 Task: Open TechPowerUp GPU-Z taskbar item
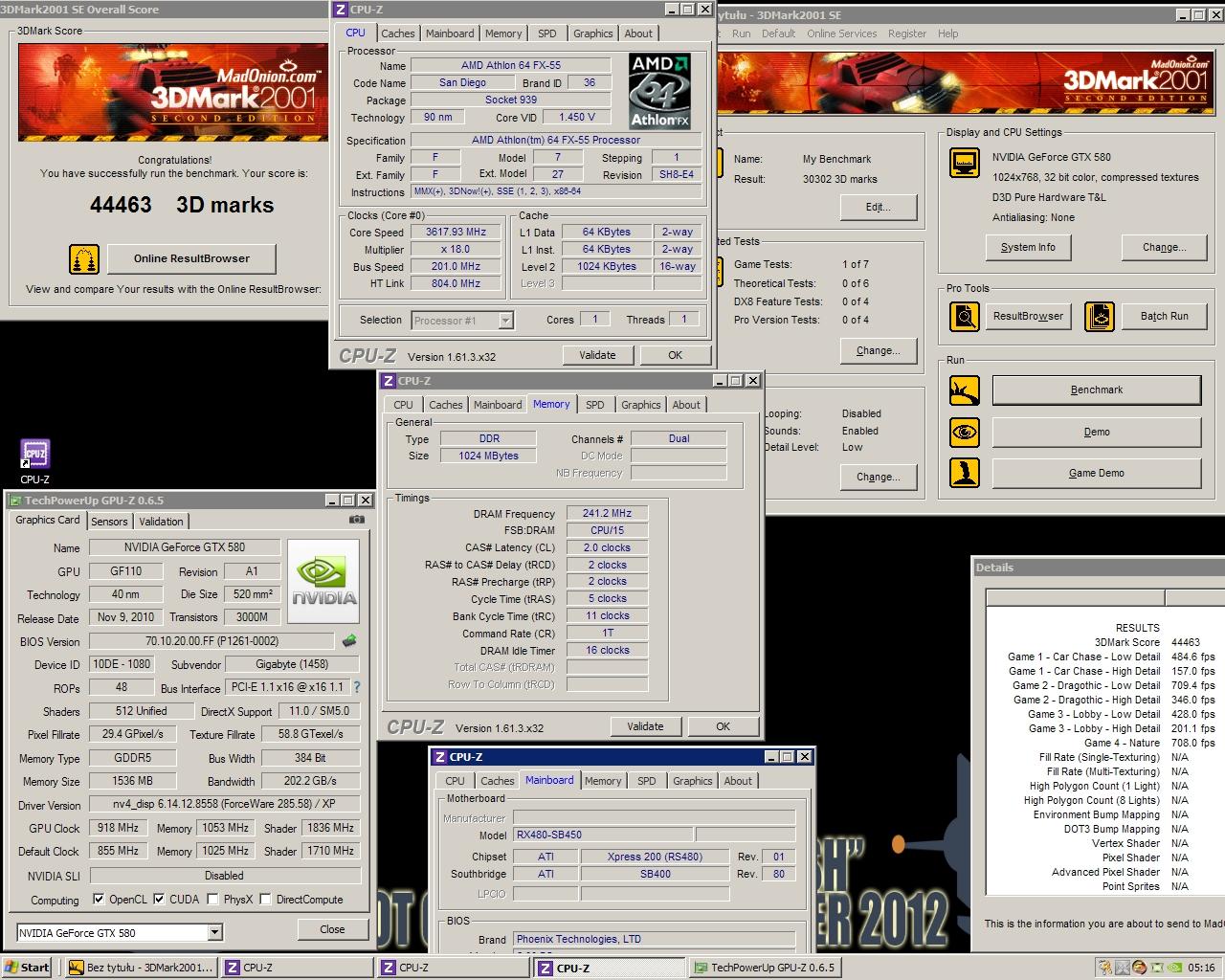point(765,968)
